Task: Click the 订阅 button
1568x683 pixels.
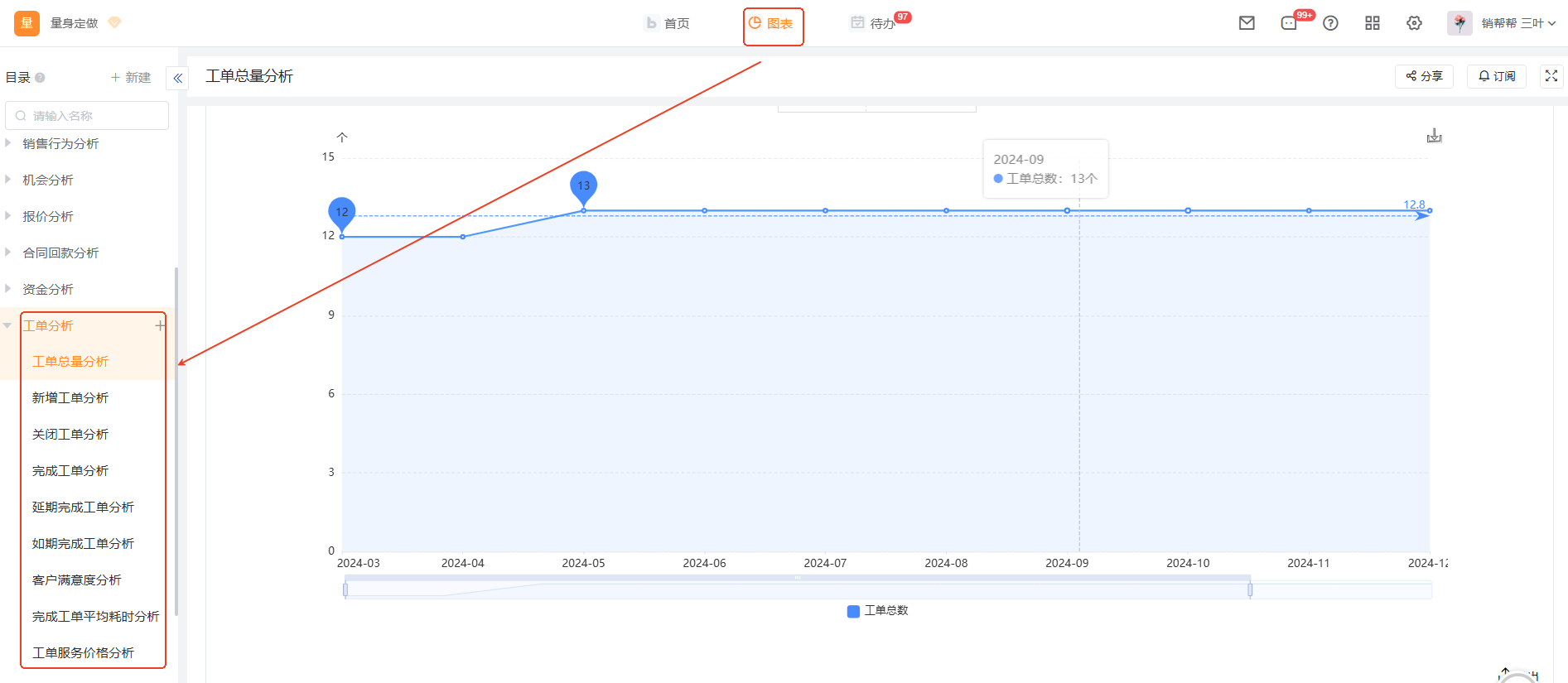Action: point(1496,76)
